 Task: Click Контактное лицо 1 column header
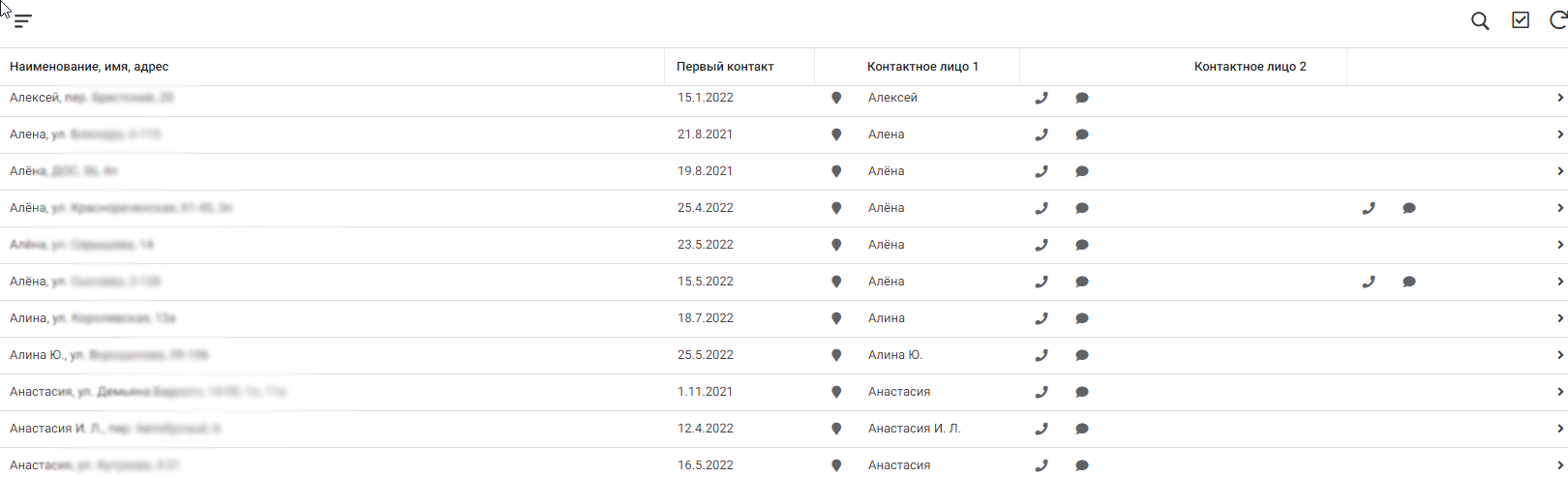click(x=922, y=67)
